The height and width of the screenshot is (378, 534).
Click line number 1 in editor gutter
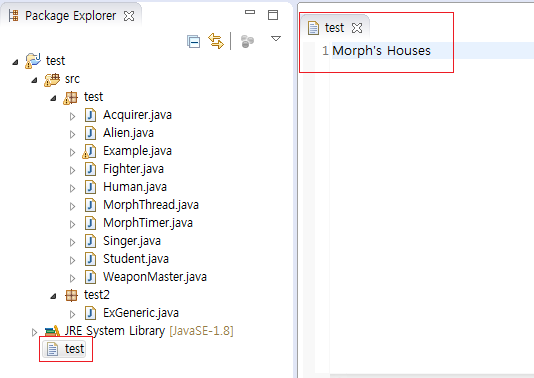(x=325, y=51)
